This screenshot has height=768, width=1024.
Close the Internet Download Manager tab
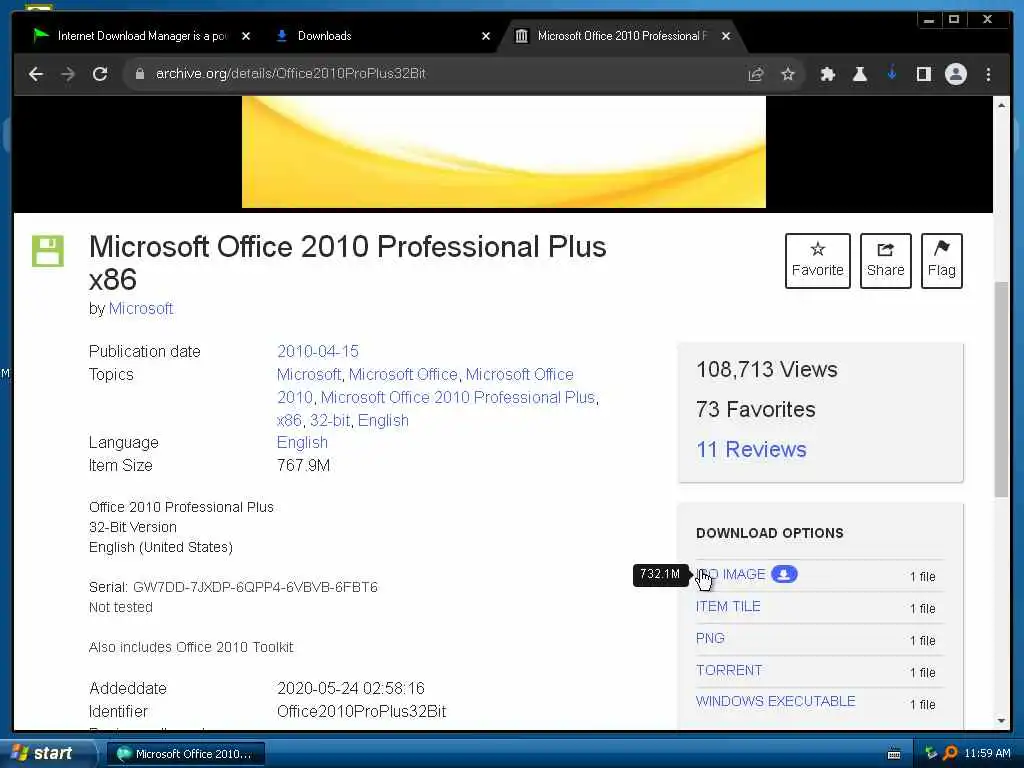pyautogui.click(x=246, y=36)
